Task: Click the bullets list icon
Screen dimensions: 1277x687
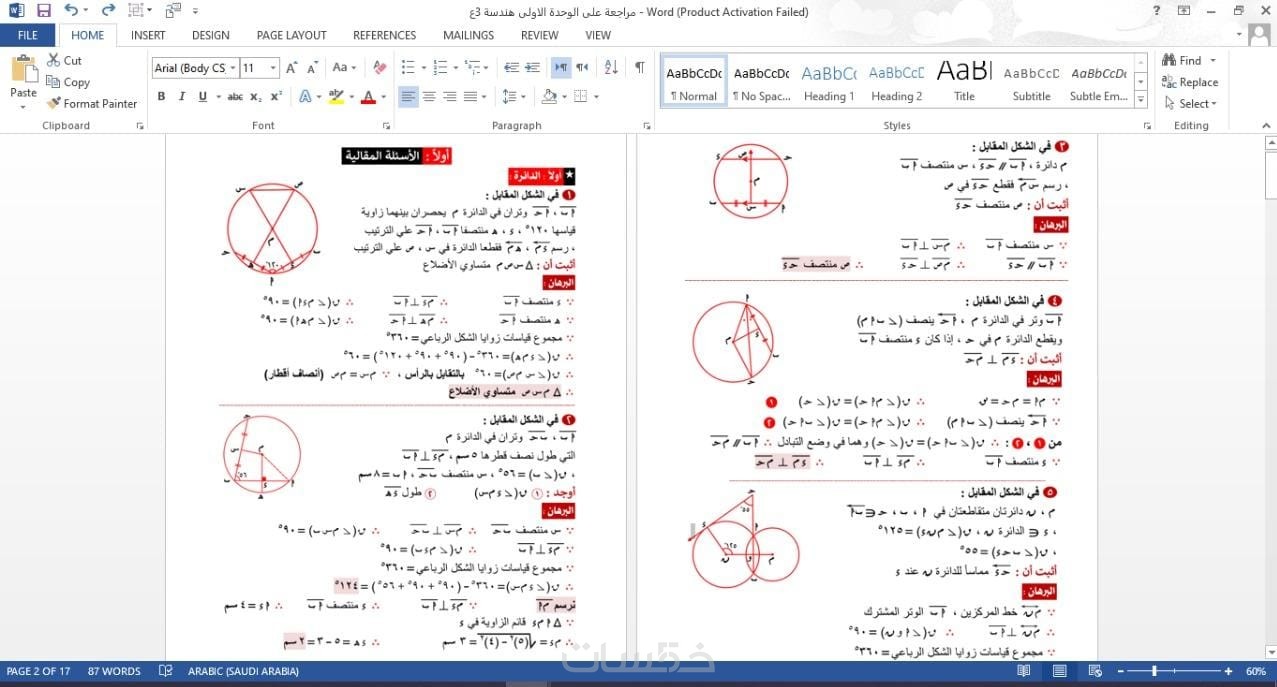Action: click(x=408, y=68)
